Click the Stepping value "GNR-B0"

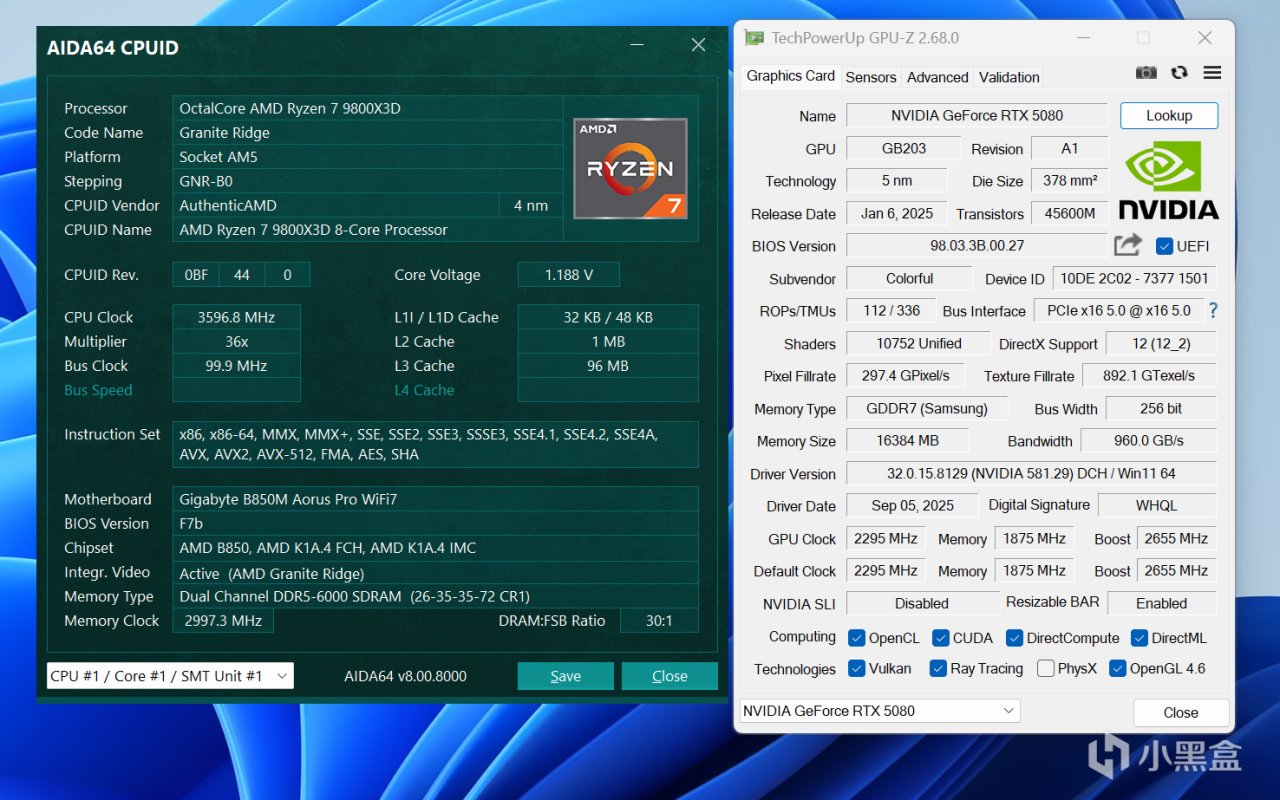point(368,181)
